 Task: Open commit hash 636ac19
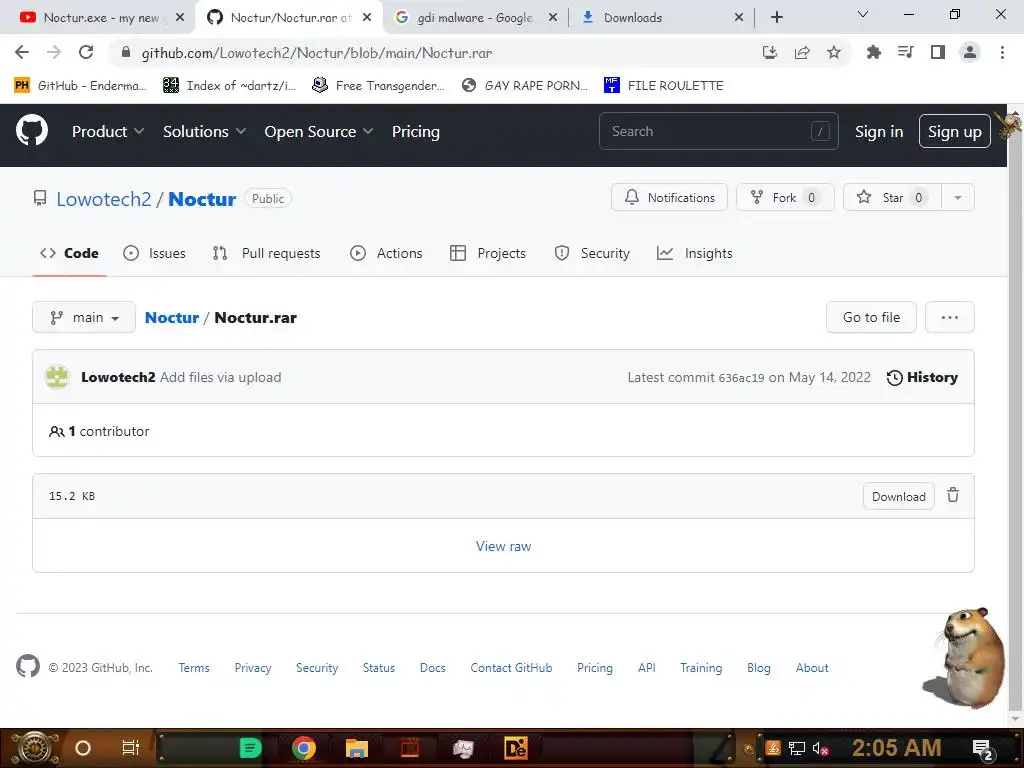(x=741, y=378)
